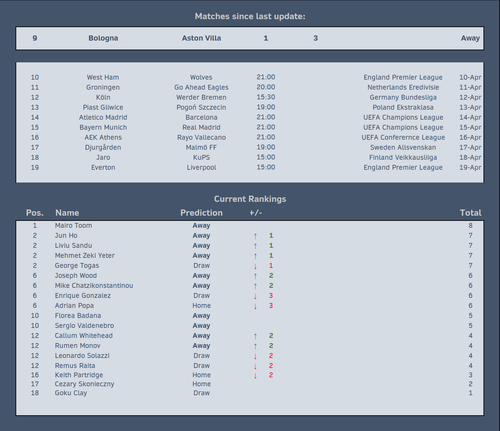Click the down arrow in Remus Raita's row
This screenshot has height=431, width=500.
[255, 366]
